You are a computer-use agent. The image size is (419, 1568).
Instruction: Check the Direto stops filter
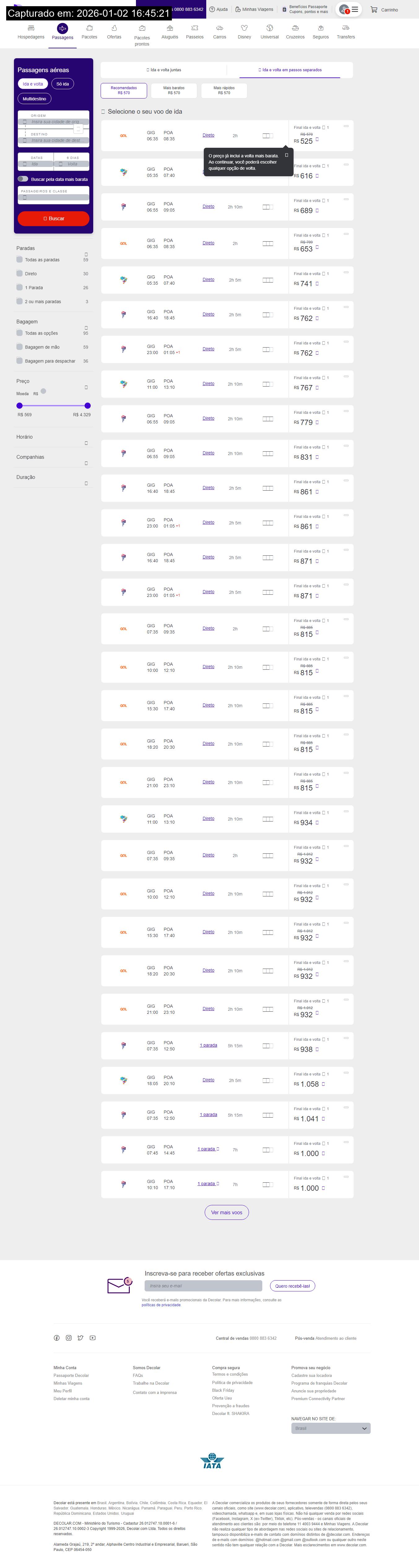point(20,273)
